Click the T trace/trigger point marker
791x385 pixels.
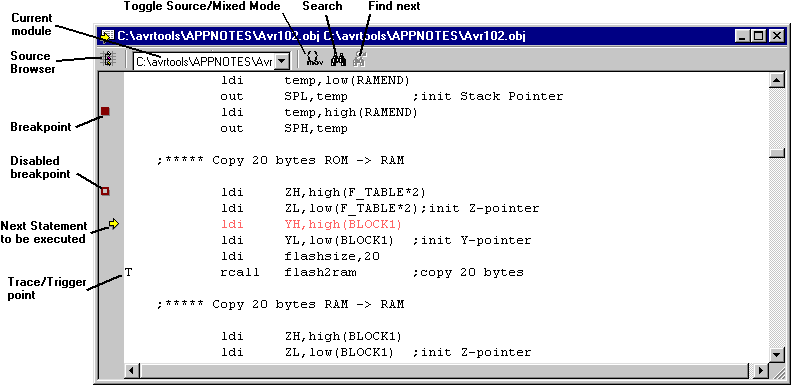(129, 272)
